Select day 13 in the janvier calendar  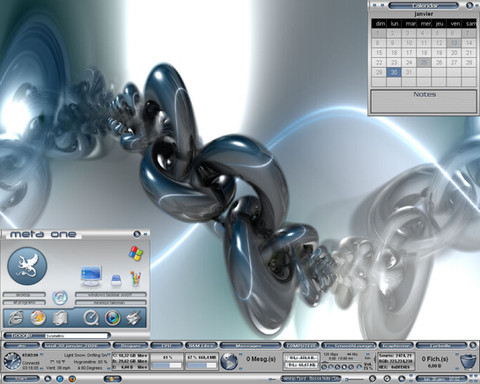(454, 43)
